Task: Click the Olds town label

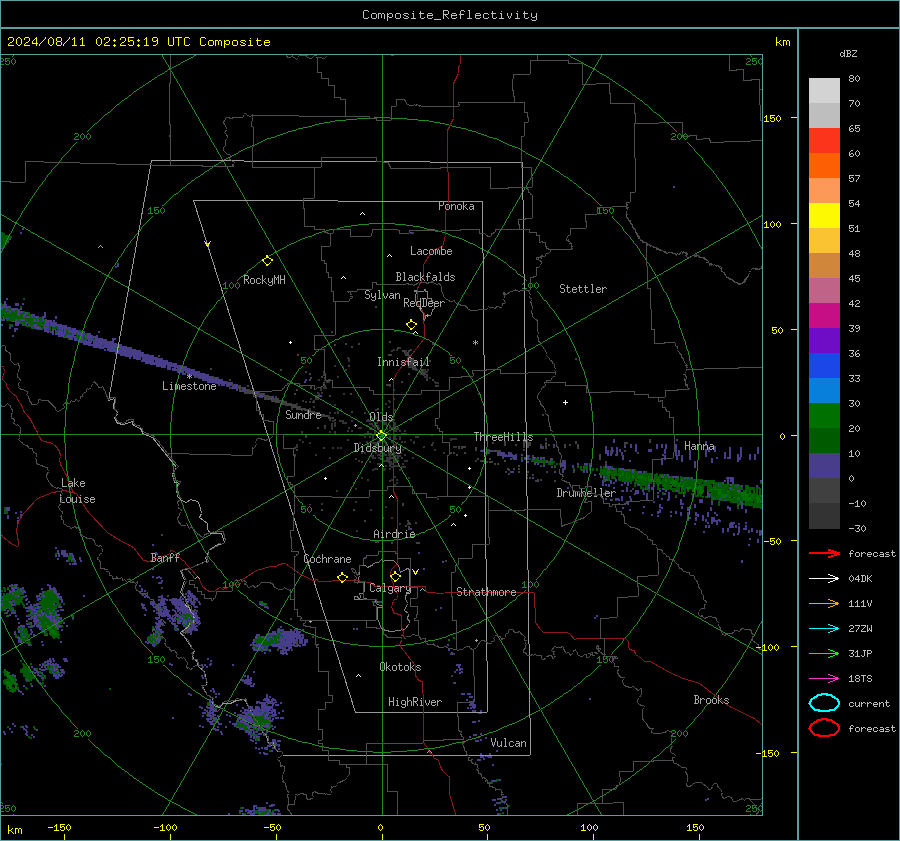Action: [381, 417]
